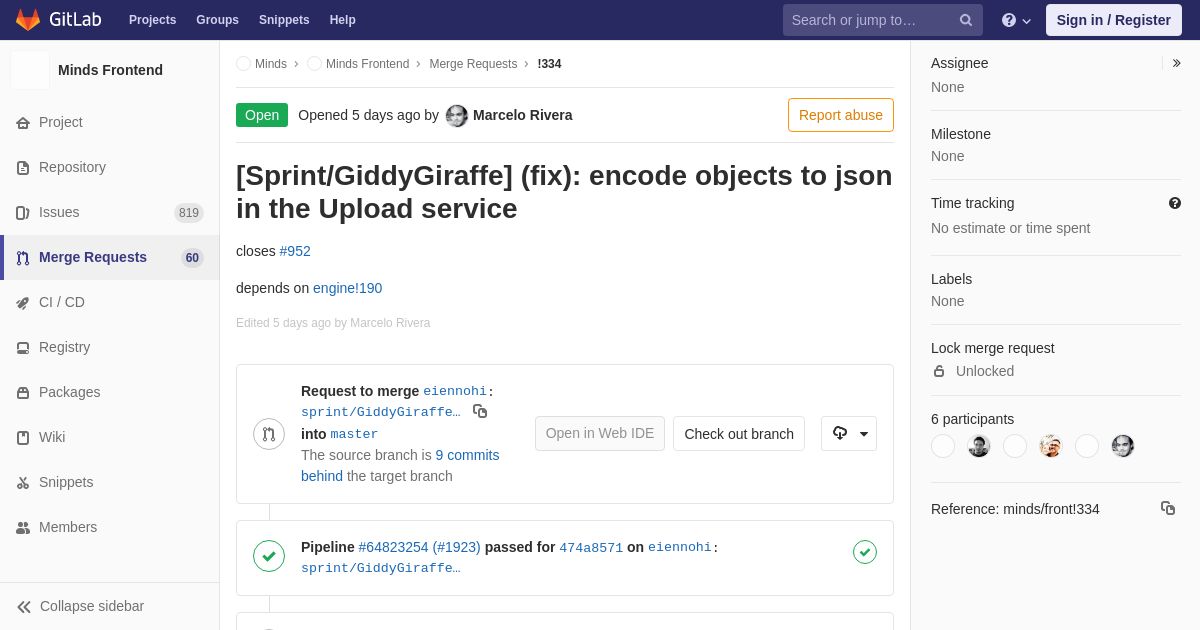This screenshot has height=630, width=1200.
Task: Click the pipeline passed status icon on left
Action: 269,556
